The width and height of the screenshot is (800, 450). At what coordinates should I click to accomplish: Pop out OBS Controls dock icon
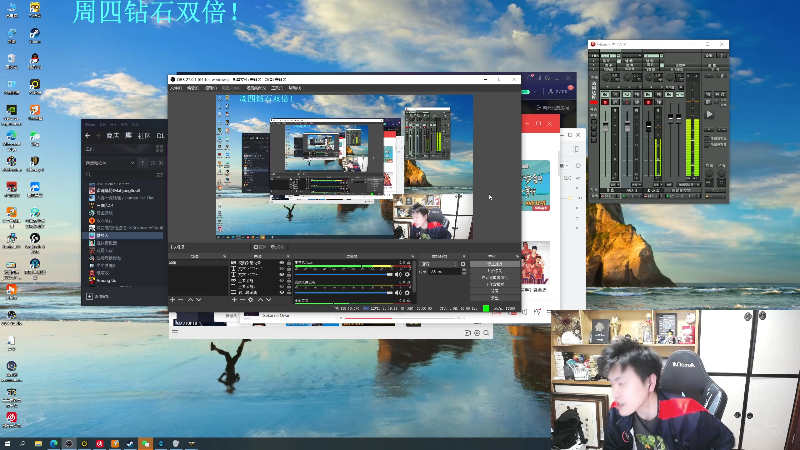(516, 256)
